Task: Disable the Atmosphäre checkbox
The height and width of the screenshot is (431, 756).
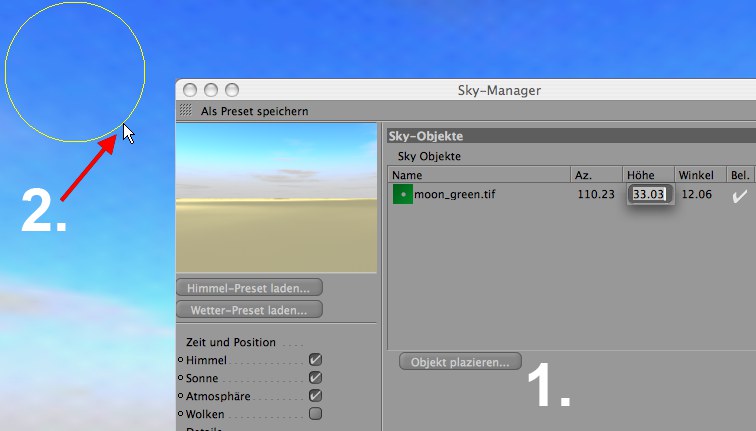Action: pyautogui.click(x=315, y=396)
